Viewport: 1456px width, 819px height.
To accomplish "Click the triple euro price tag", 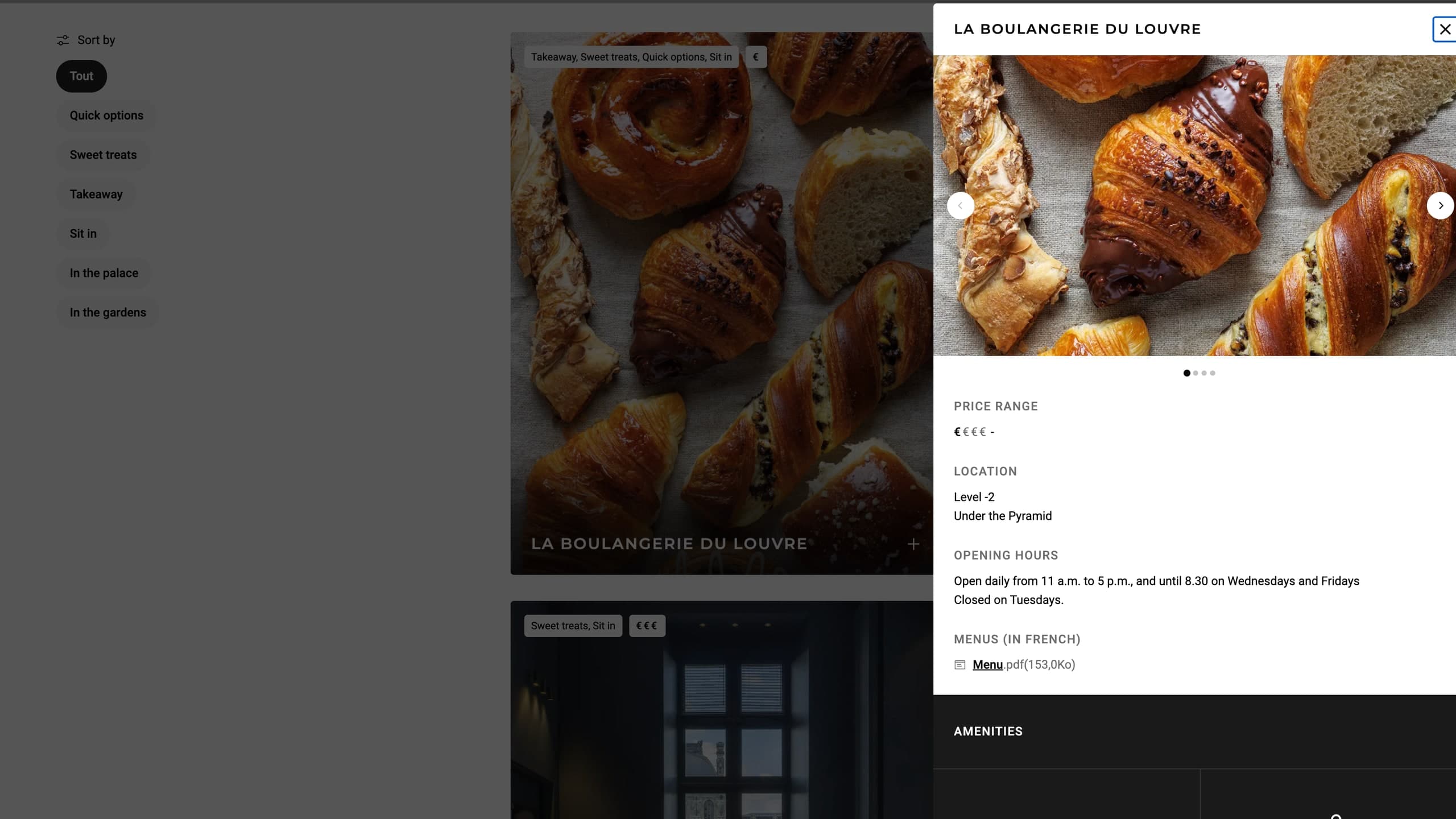I will 647,626.
